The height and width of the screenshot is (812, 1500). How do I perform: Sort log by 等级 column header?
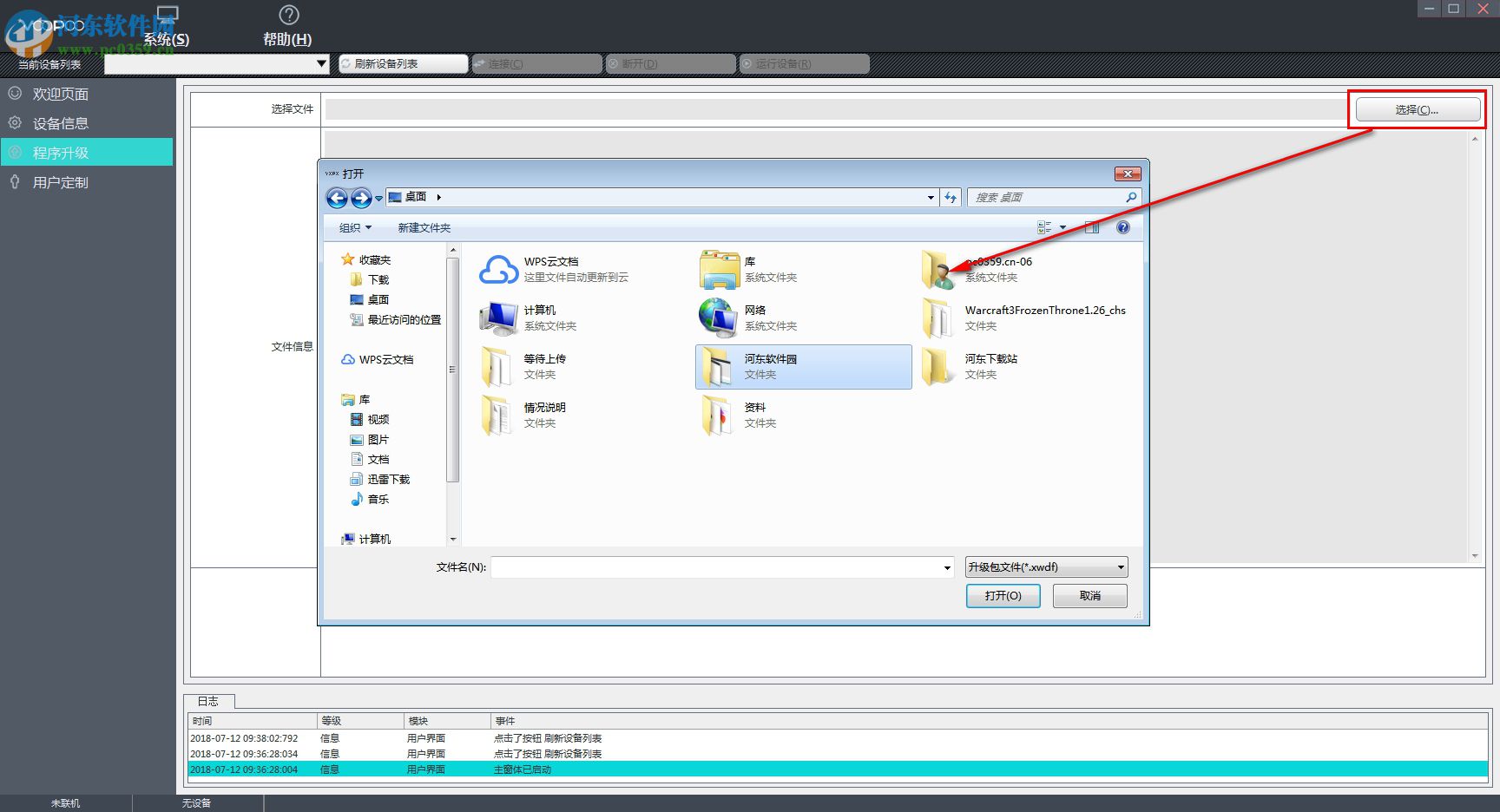click(360, 721)
